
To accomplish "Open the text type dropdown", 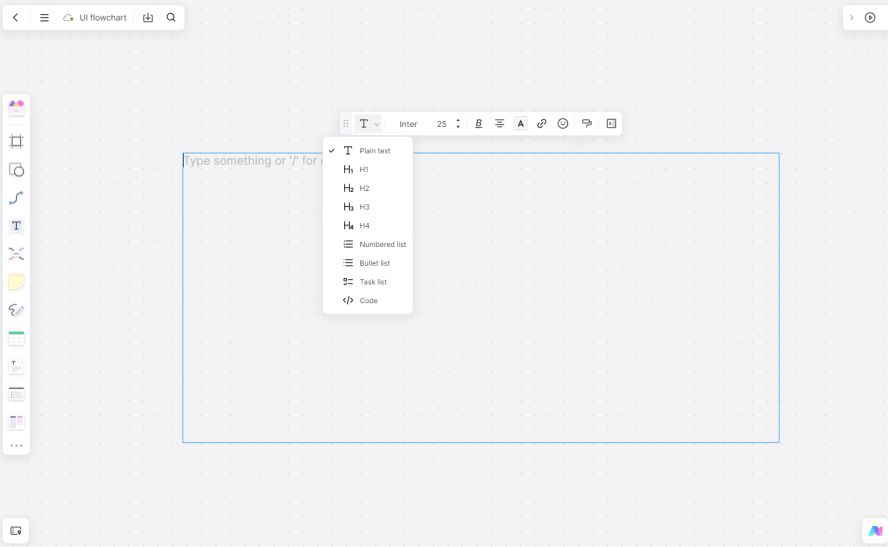I will tap(369, 124).
